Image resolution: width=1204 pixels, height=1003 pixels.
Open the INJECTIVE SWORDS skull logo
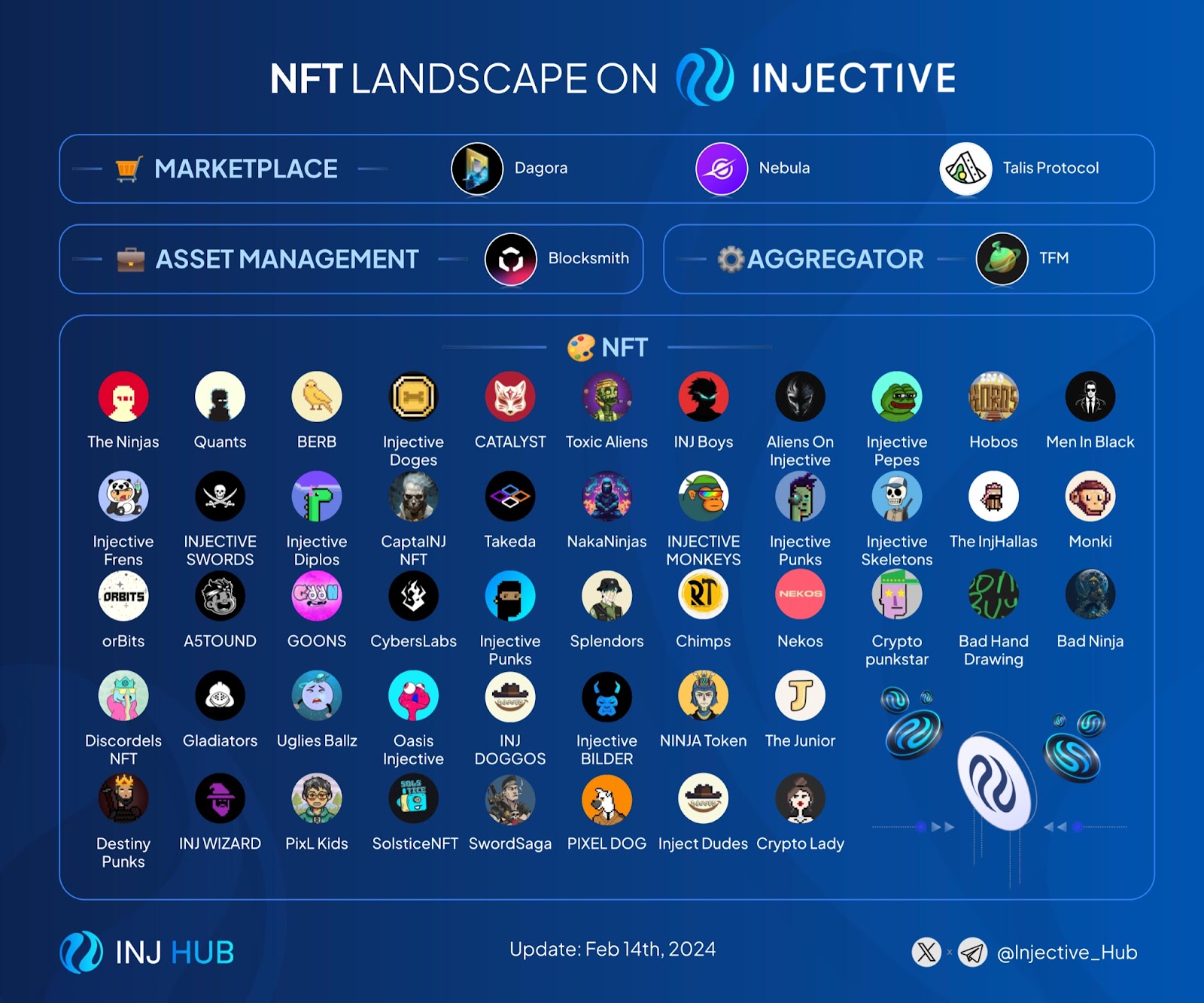coord(220,497)
